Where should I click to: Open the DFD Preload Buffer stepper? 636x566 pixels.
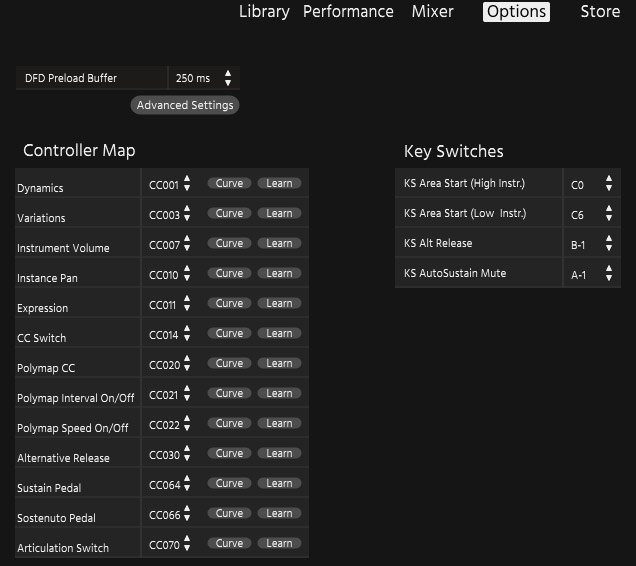tap(228, 78)
